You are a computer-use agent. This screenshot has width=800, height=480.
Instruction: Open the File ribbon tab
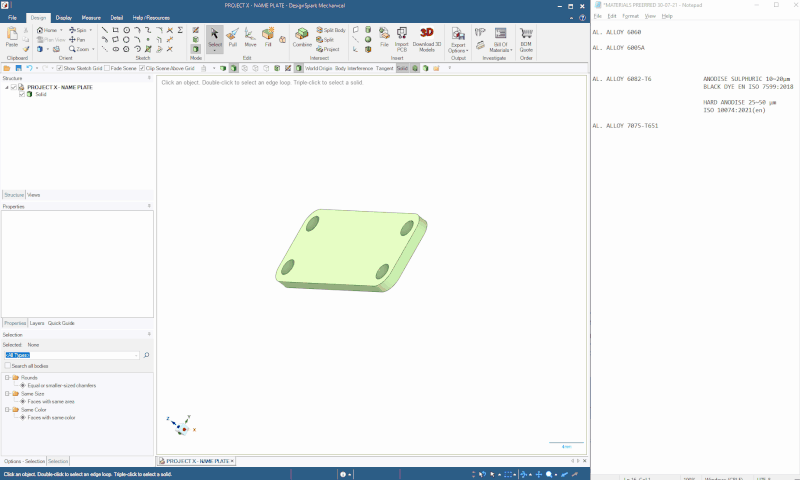(12, 17)
